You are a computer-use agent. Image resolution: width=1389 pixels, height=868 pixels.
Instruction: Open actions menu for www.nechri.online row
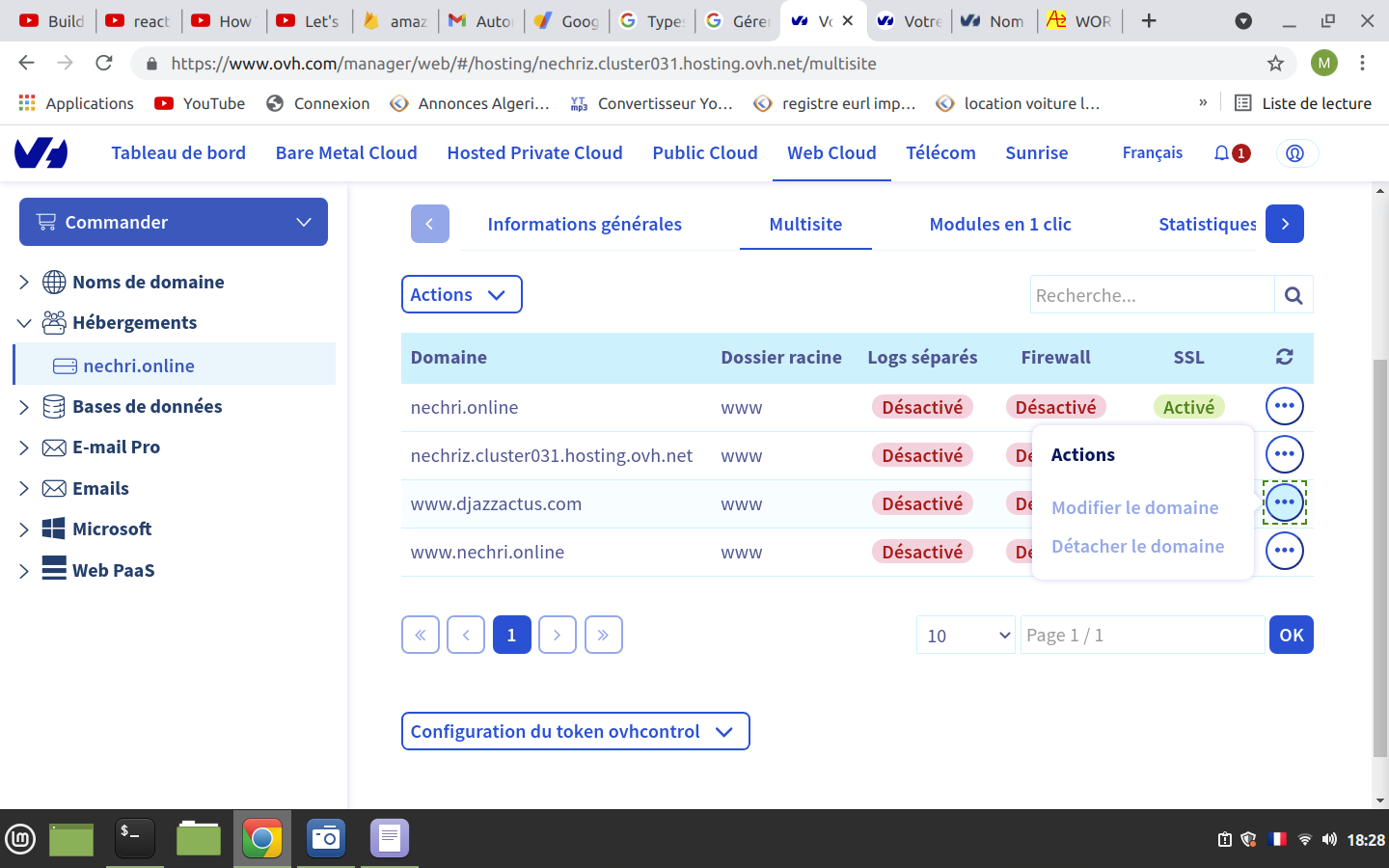pyautogui.click(x=1284, y=551)
